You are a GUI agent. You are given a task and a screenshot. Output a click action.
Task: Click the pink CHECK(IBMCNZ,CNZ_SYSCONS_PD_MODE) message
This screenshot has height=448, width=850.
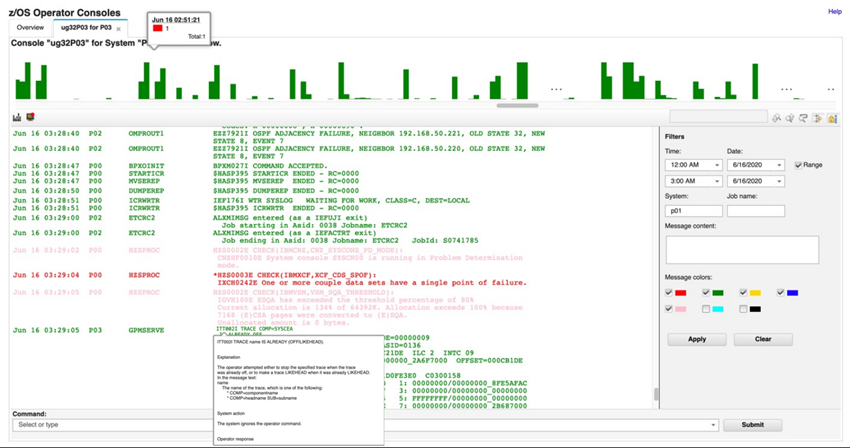[x=368, y=258]
